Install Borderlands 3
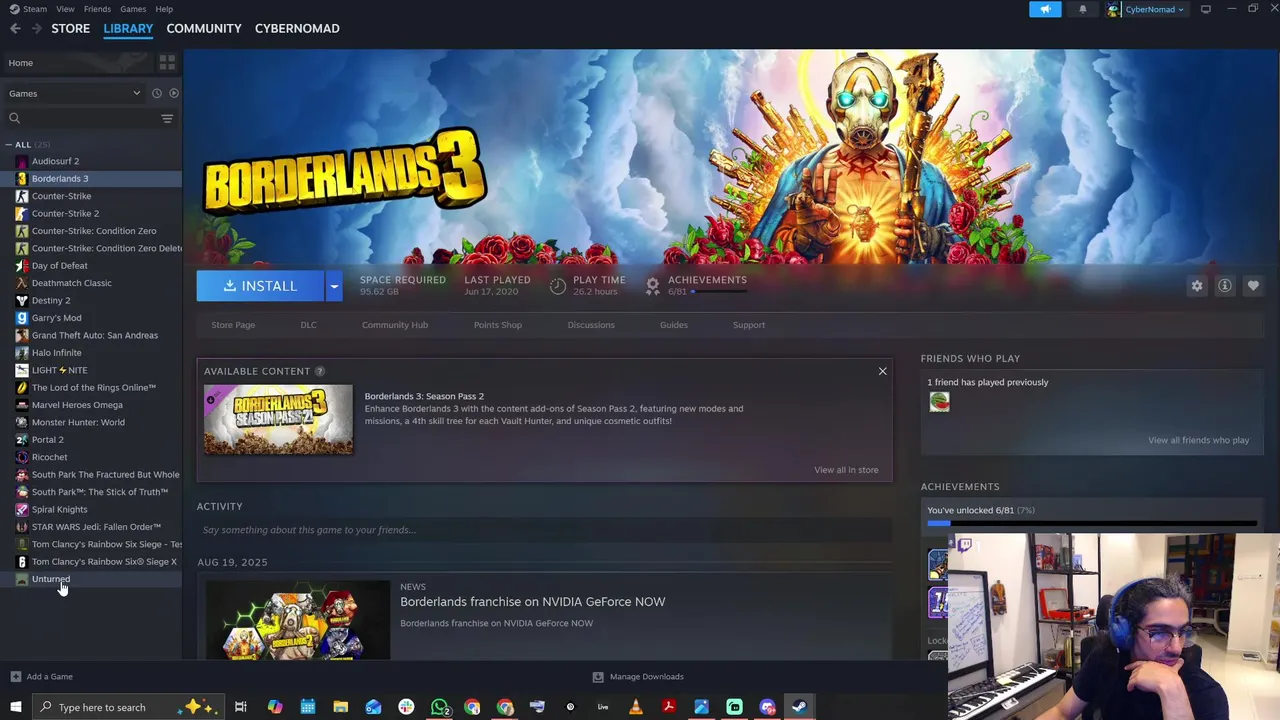The image size is (1280, 720). pos(260,286)
